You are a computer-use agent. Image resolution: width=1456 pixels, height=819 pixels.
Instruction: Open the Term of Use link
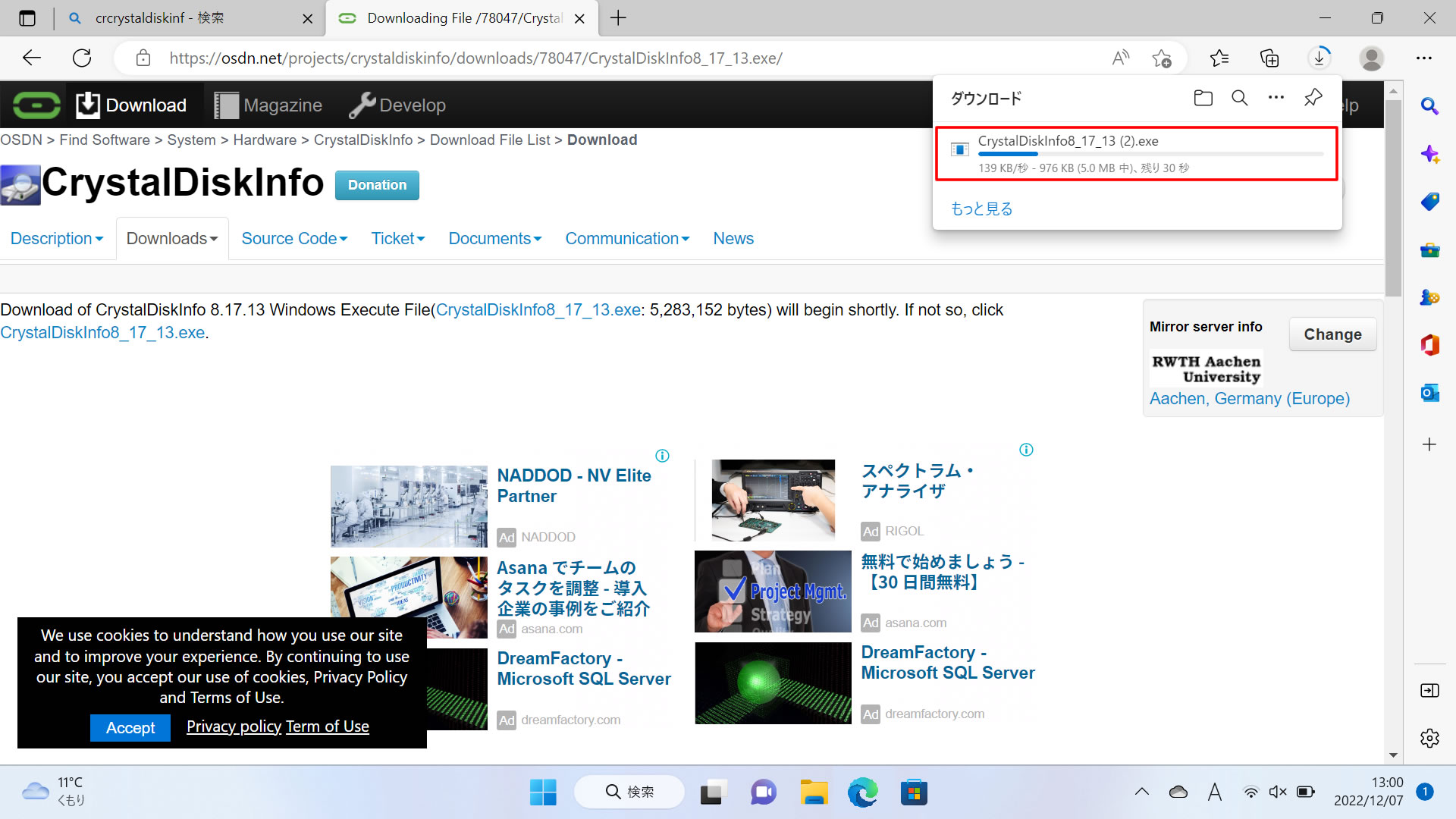pos(327,726)
